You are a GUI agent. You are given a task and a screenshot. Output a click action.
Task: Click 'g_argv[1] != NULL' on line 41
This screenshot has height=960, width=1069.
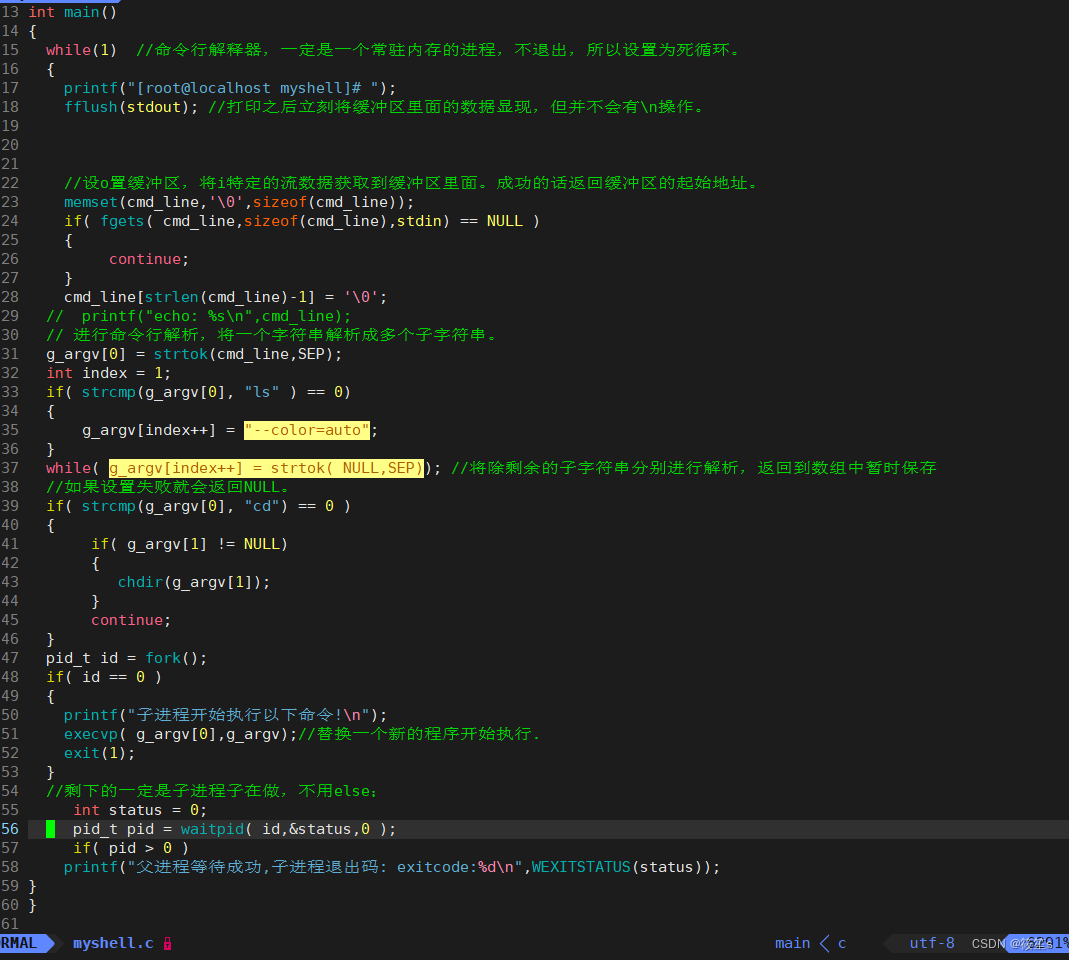point(203,545)
